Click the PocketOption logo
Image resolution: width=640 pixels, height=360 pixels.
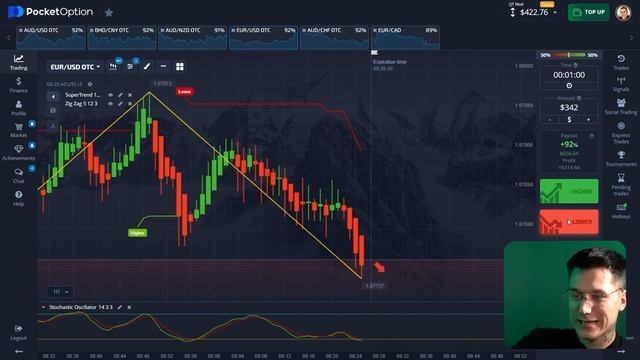point(50,12)
